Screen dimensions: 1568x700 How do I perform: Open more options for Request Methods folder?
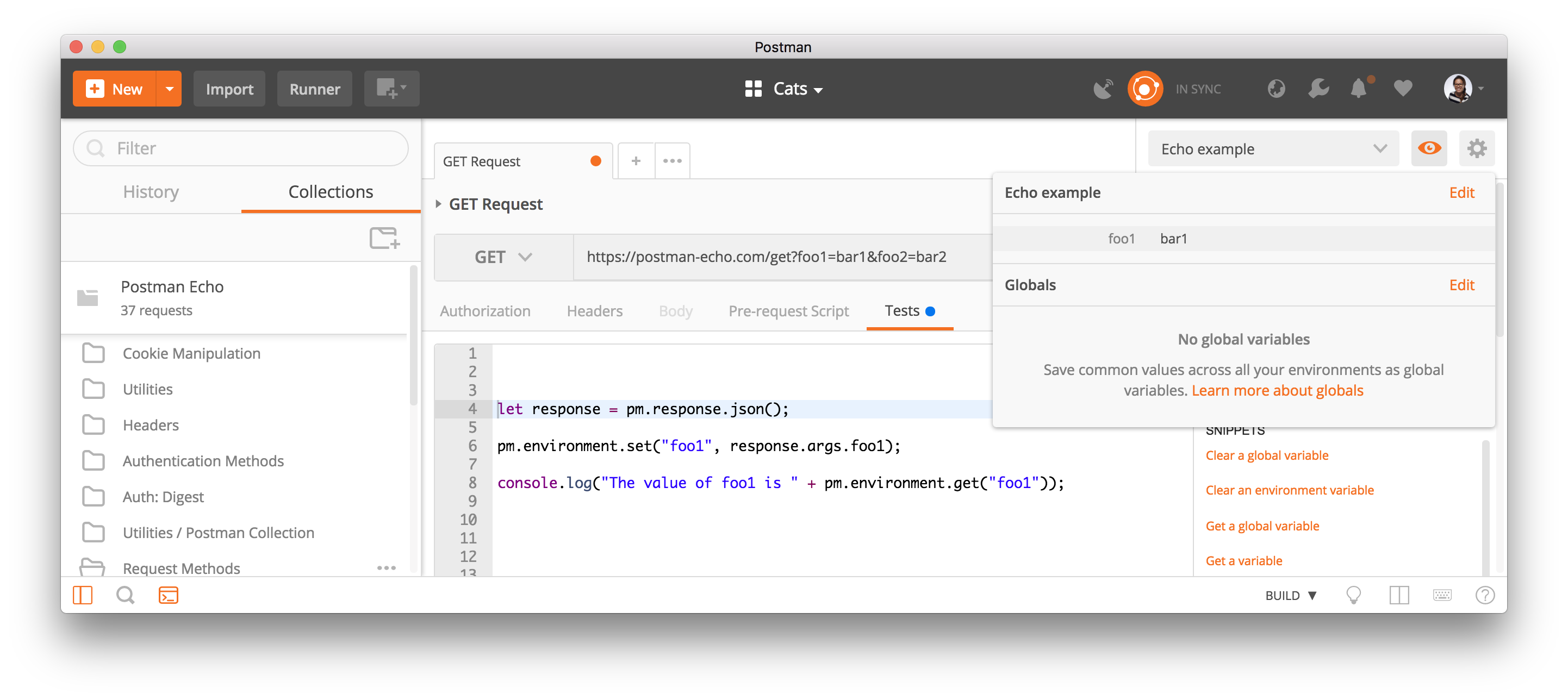pos(386,568)
